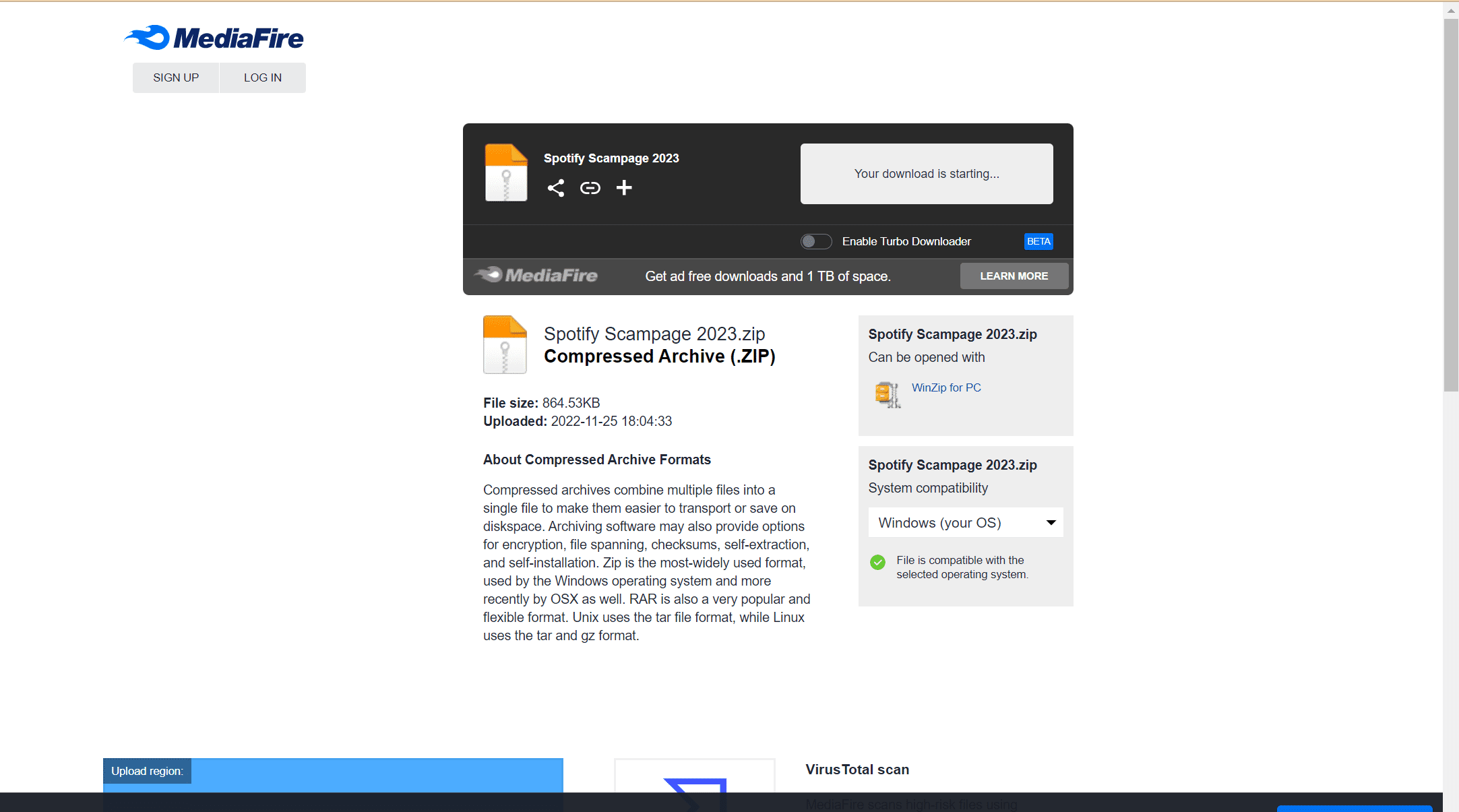Viewport: 1459px width, 812px height.
Task: Click the LEARN MORE button
Action: [x=1014, y=276]
